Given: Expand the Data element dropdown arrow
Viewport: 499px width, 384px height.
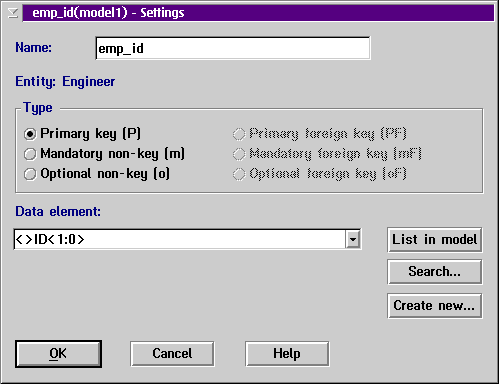Looking at the screenshot, I should pyautogui.click(x=353, y=239).
